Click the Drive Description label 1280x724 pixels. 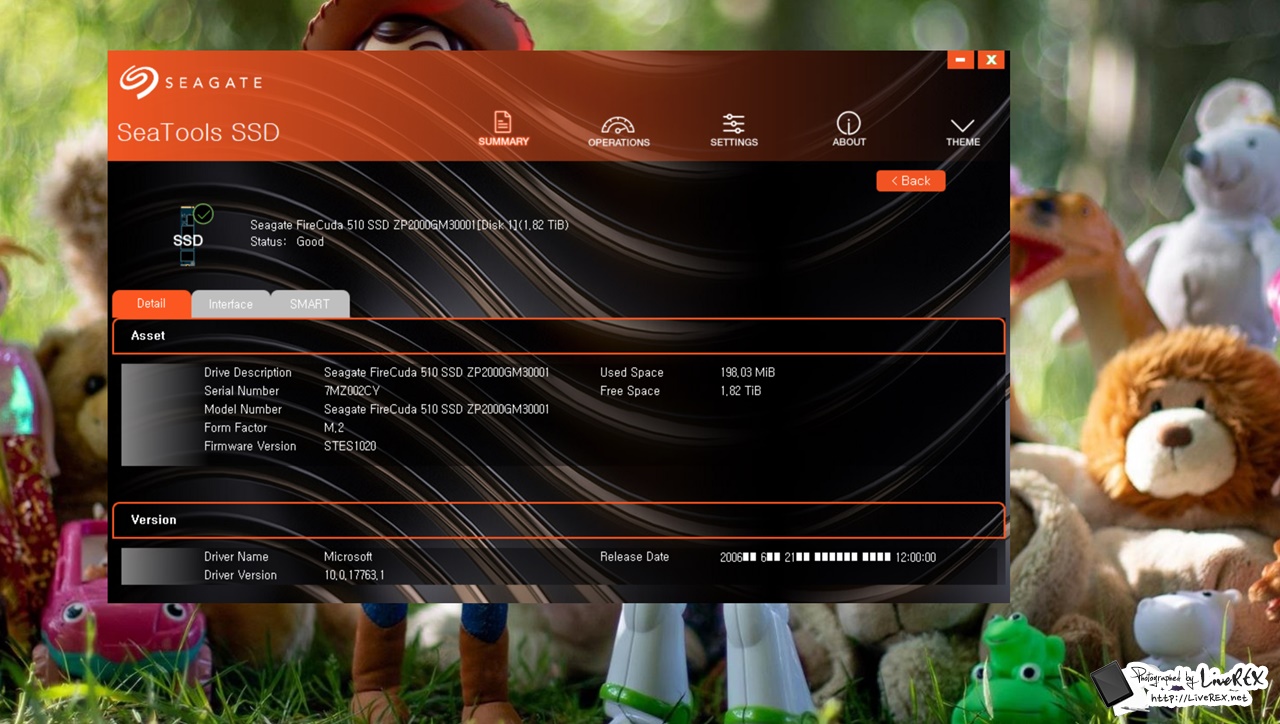(248, 372)
